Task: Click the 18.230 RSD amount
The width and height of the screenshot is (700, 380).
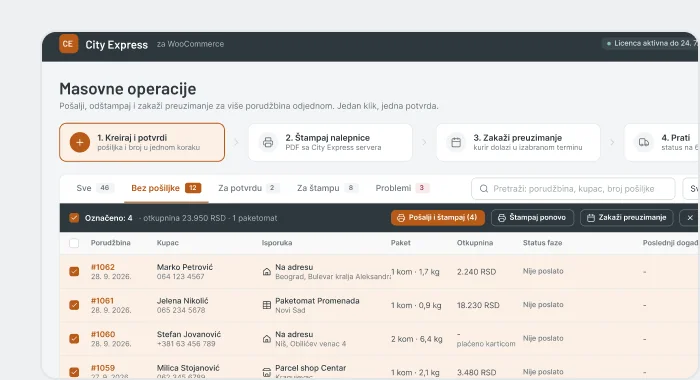Action: pos(478,305)
